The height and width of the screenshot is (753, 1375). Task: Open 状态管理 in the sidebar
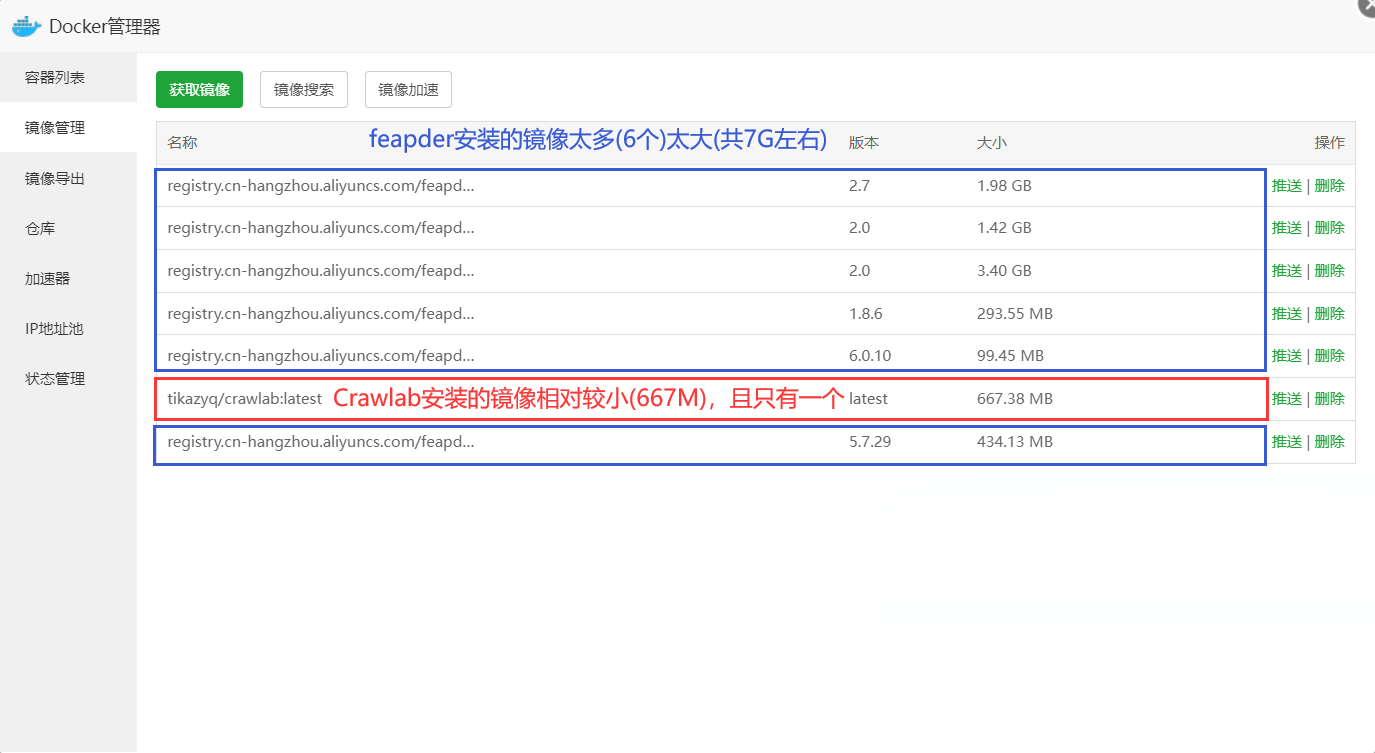click(55, 378)
